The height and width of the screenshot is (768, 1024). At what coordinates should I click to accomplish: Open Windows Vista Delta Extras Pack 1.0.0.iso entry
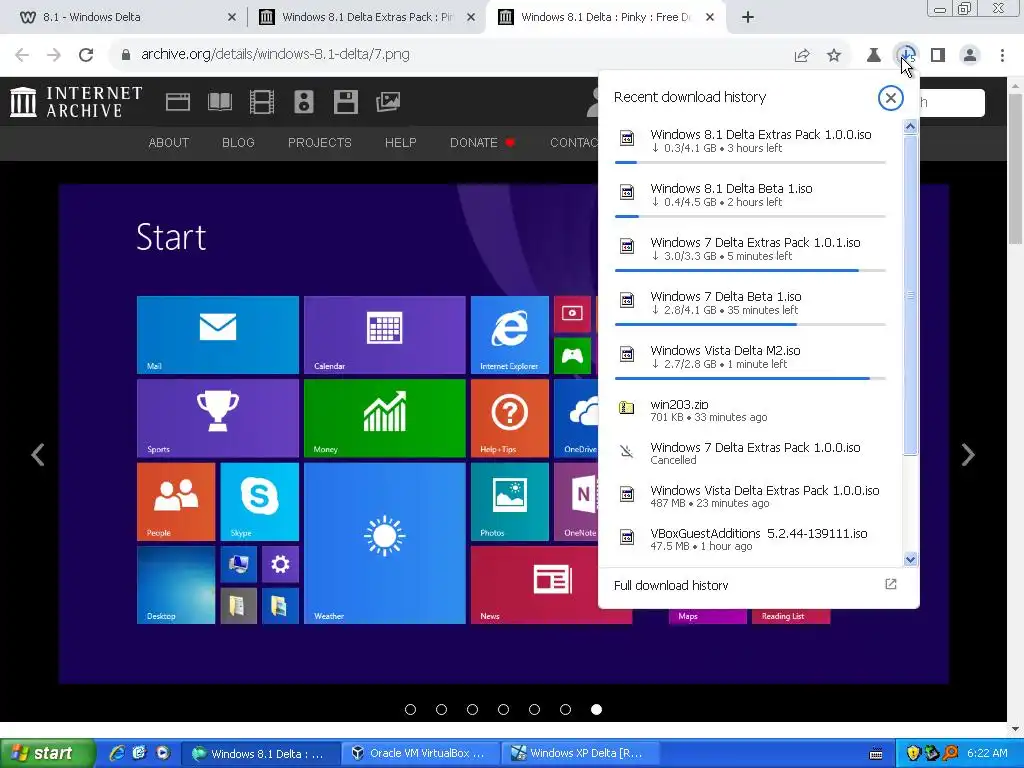[750, 496]
